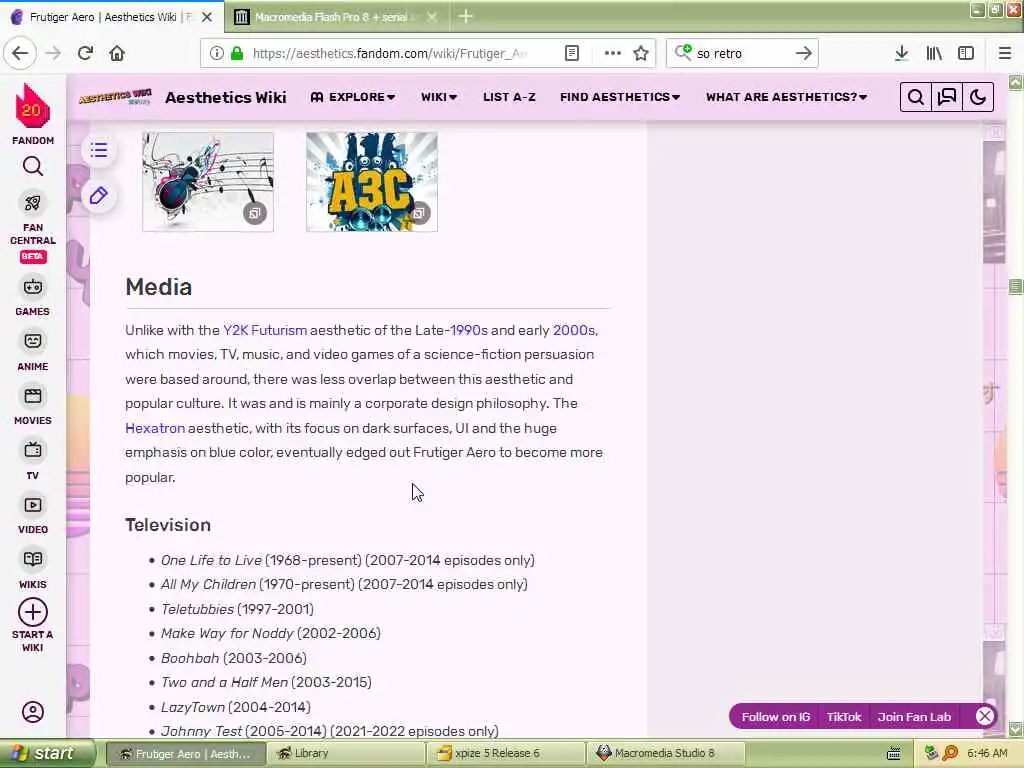This screenshot has width=1024, height=768.
Task: Go back with the browser back arrow
Action: point(20,53)
